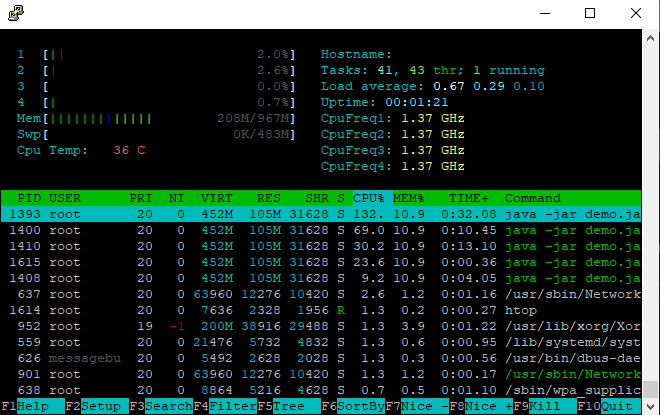Click the CpuFreq4 1.37 GHz reading
Screen dimensions: 661x415
[x=392, y=167]
